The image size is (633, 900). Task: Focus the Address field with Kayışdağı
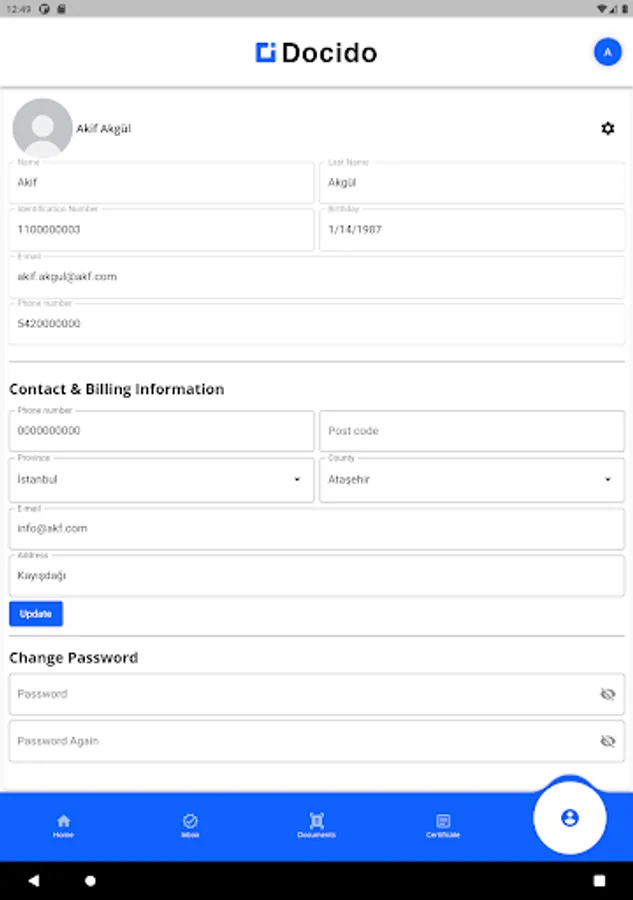316,576
